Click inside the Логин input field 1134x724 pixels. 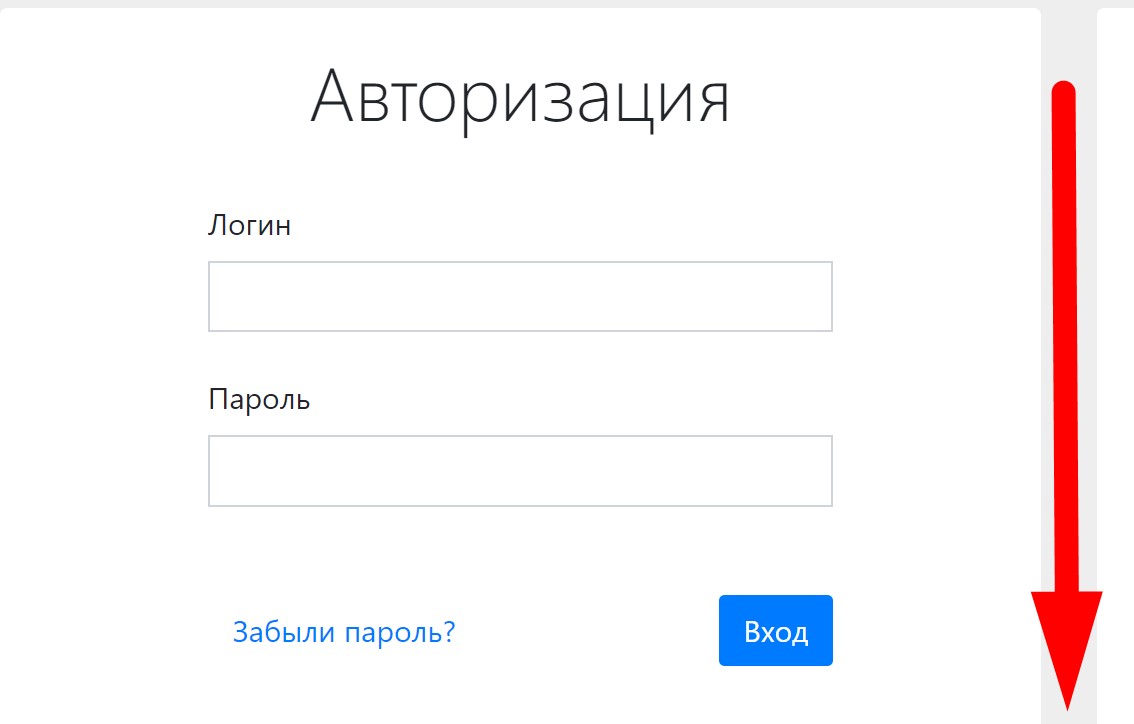pos(520,296)
